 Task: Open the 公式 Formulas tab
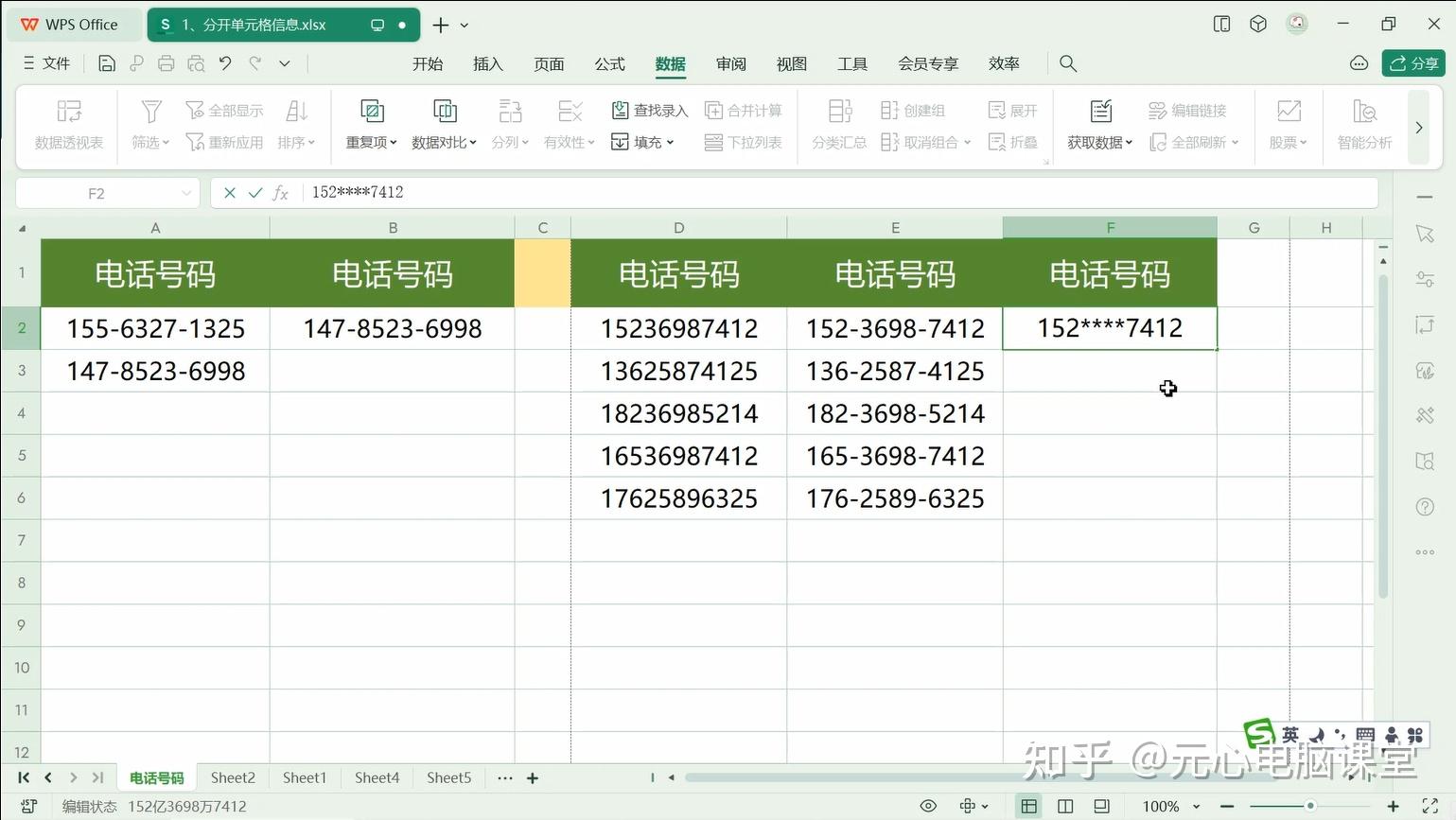(x=609, y=63)
